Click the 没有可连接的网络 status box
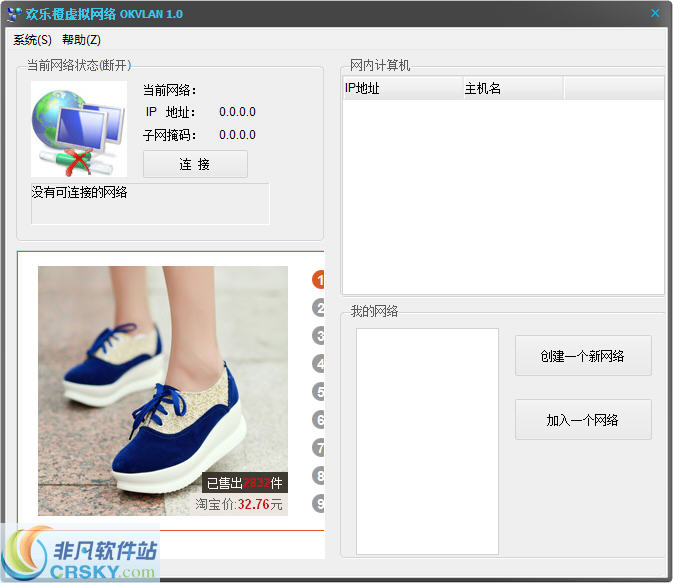The image size is (673, 583). pyautogui.click(x=150, y=203)
